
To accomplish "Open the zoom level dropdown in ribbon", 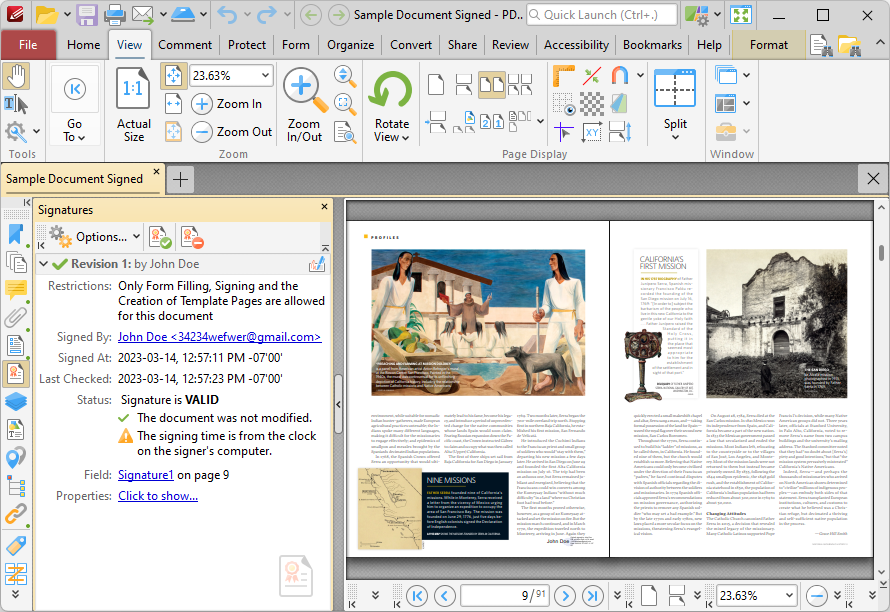I will [x=265, y=76].
